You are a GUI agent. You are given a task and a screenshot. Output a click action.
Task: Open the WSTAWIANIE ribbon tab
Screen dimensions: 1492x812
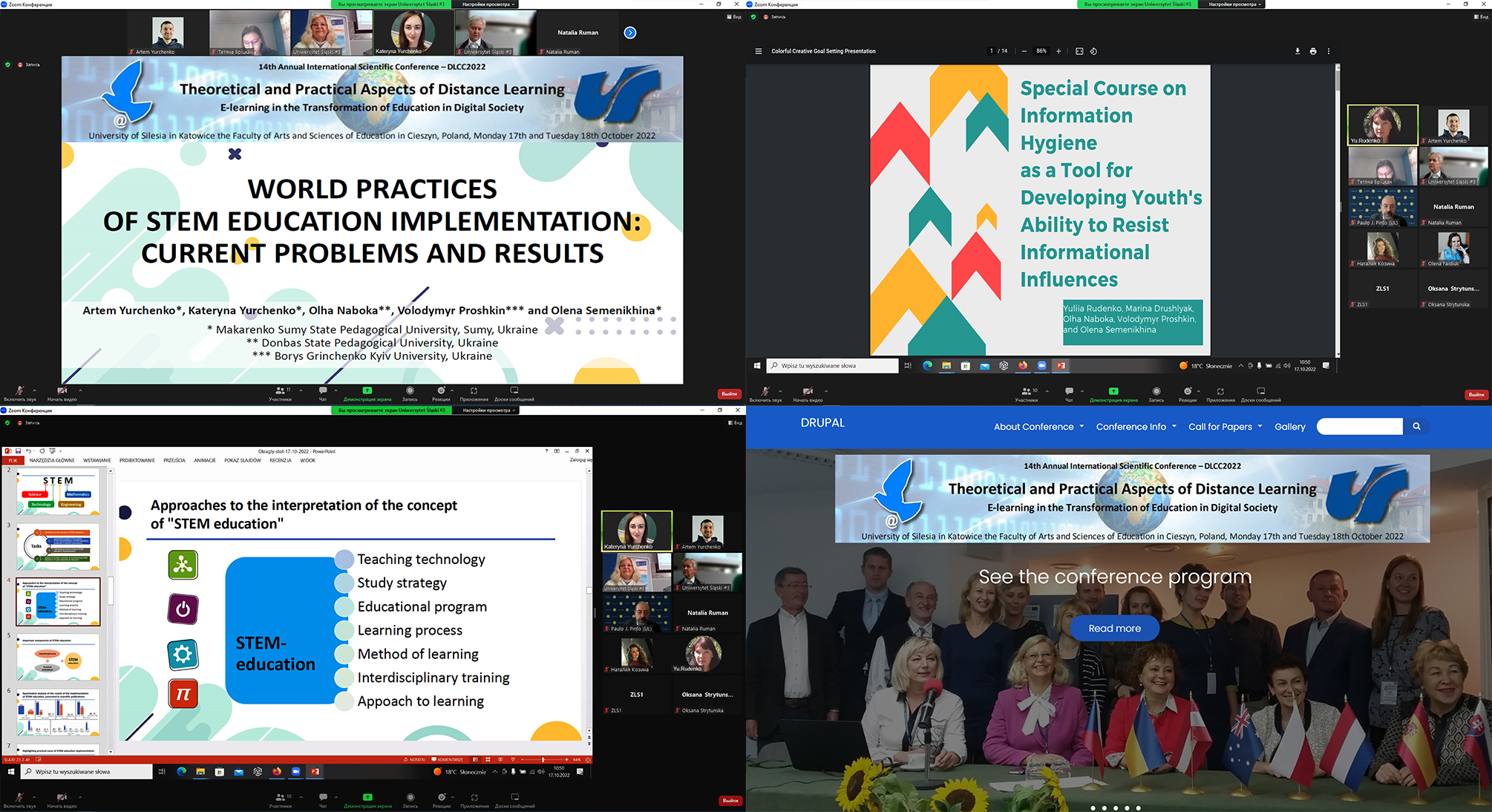(96, 460)
